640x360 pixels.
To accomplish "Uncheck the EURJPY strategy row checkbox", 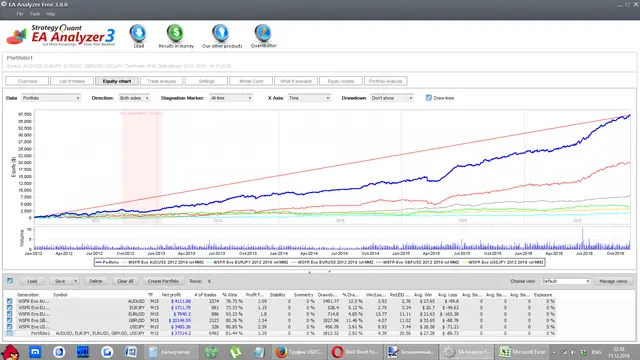I will click(9, 308).
